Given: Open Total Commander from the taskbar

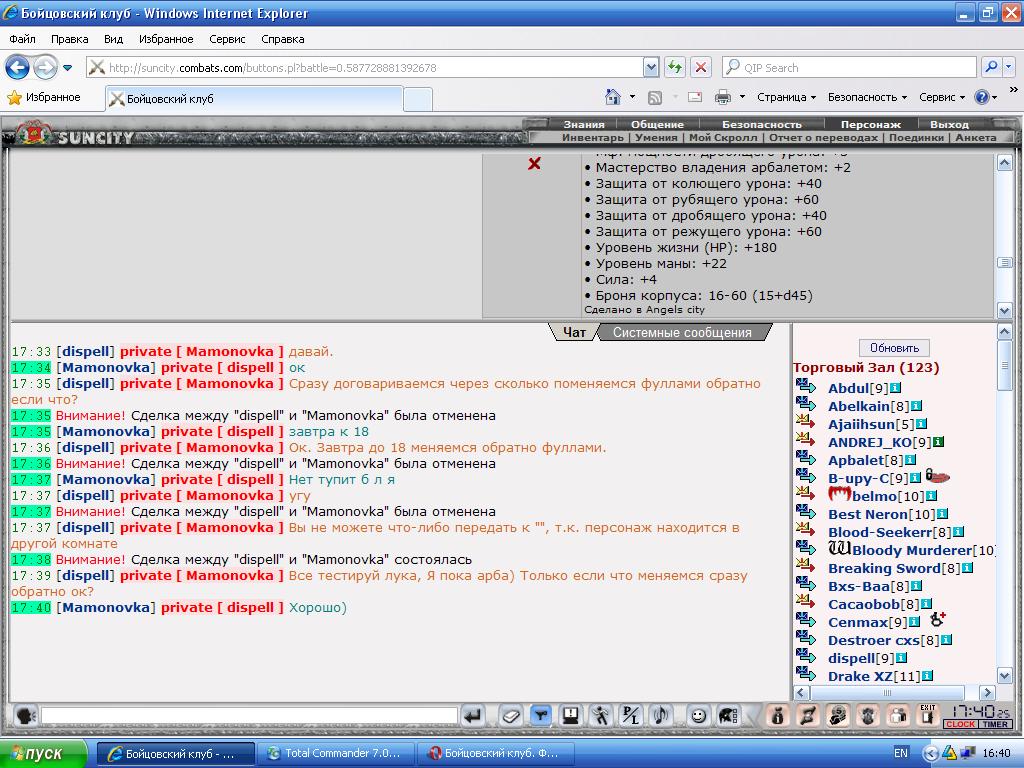Looking at the screenshot, I should (x=336, y=754).
